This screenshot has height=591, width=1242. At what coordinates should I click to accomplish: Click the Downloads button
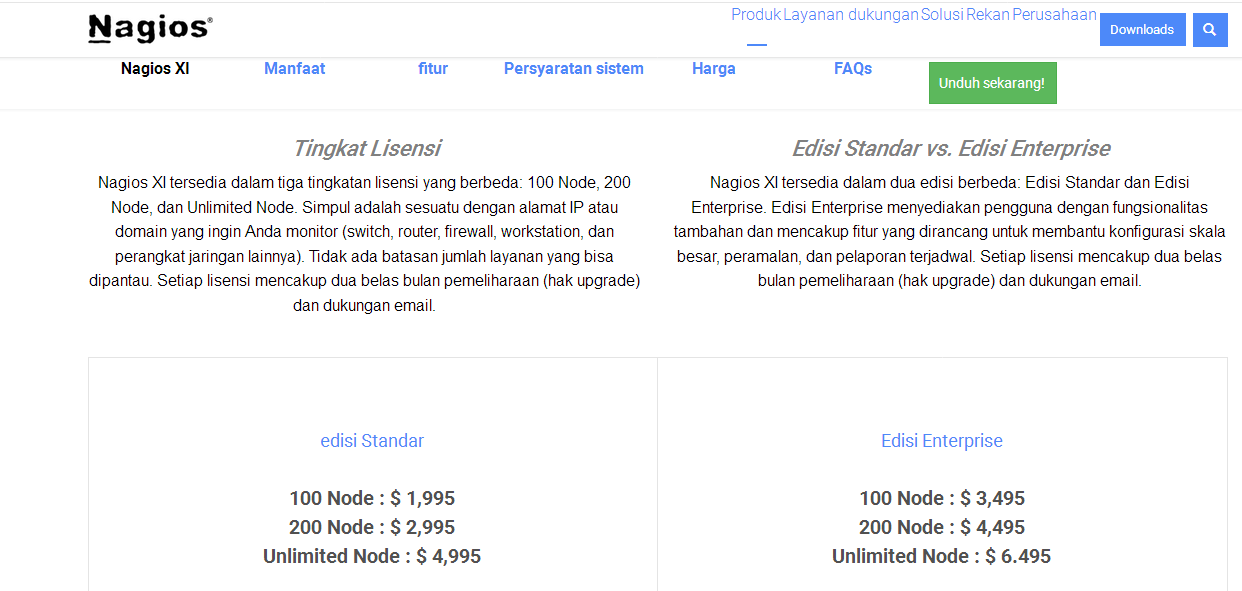click(x=1141, y=30)
